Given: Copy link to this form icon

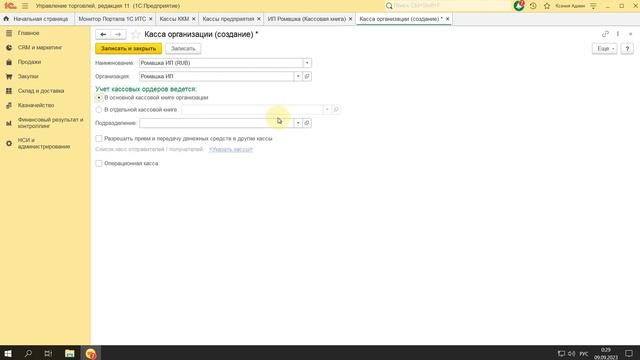Looking at the screenshot, I should pyautogui.click(x=605, y=34).
